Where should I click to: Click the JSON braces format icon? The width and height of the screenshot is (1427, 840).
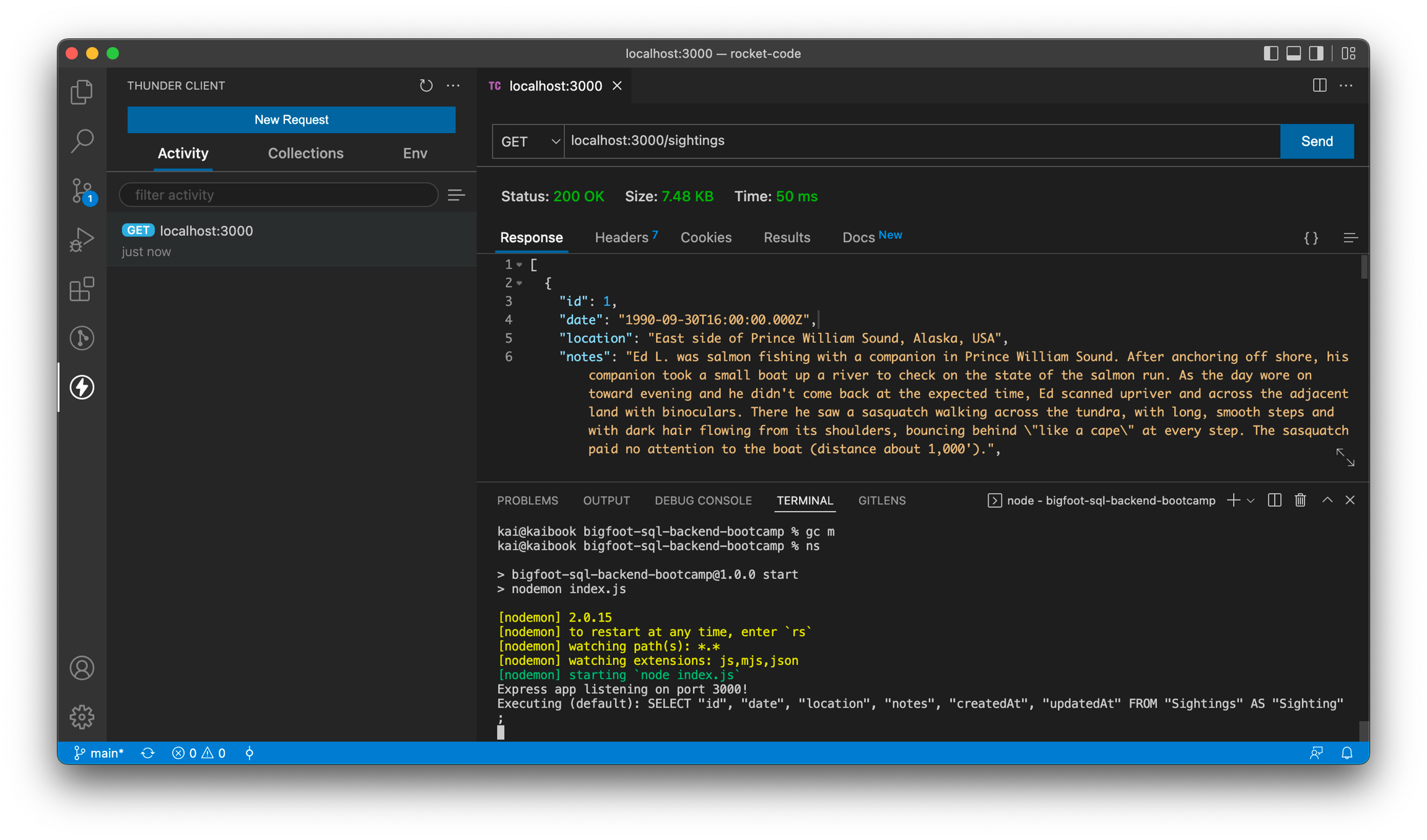(1311, 238)
